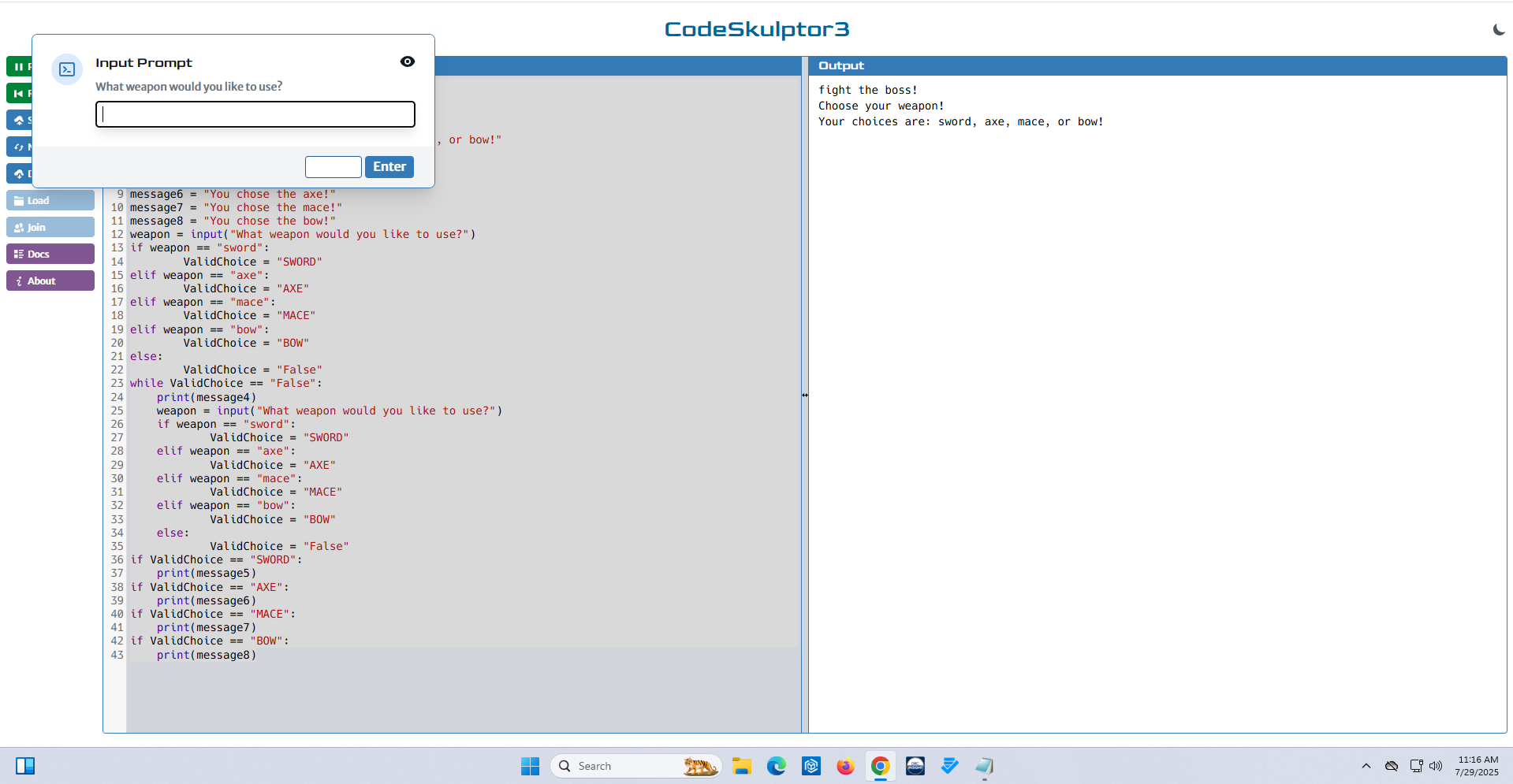Focus the weapon input text field

255,114
